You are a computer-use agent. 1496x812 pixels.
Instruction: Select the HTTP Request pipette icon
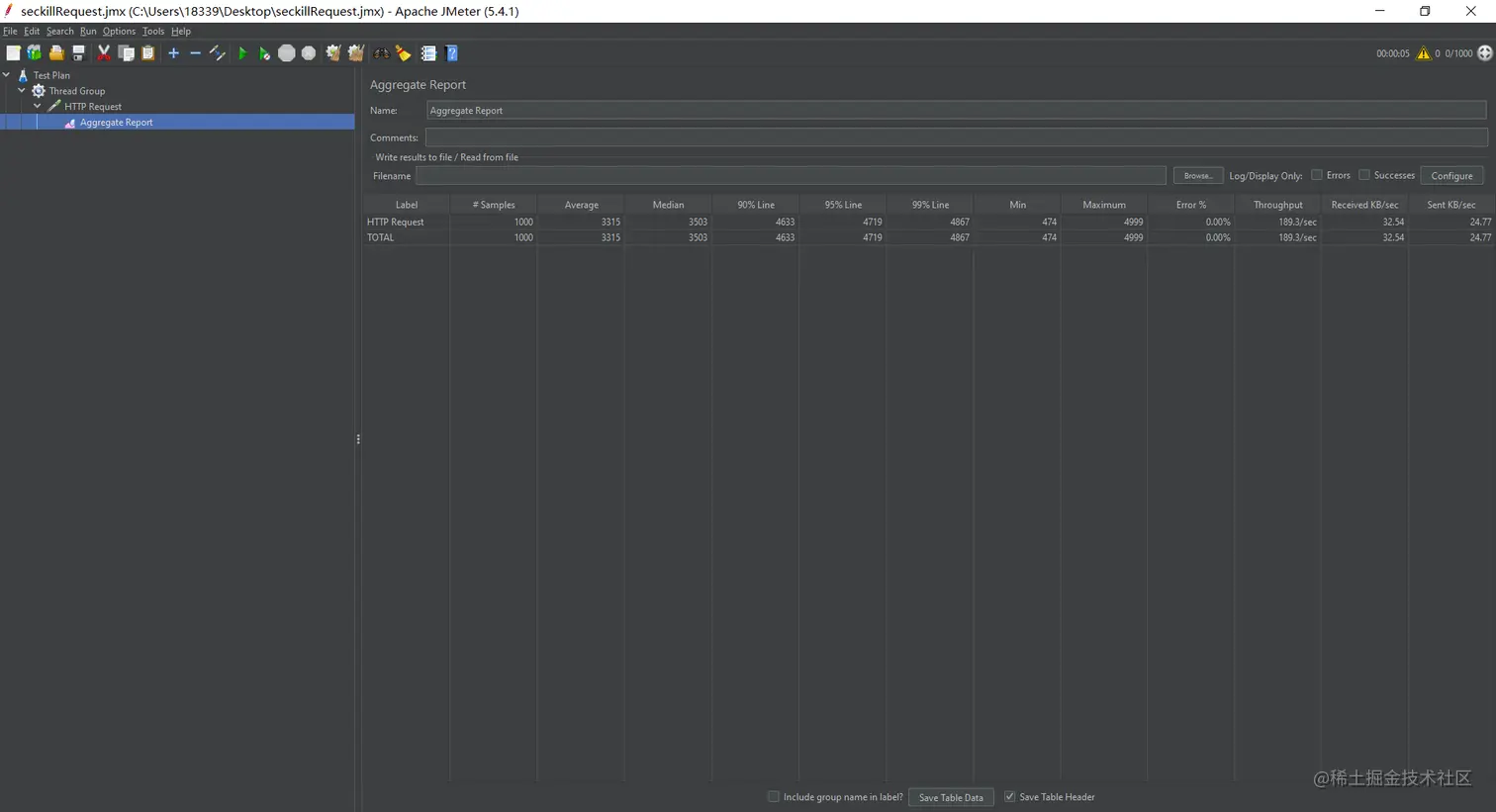(54, 106)
